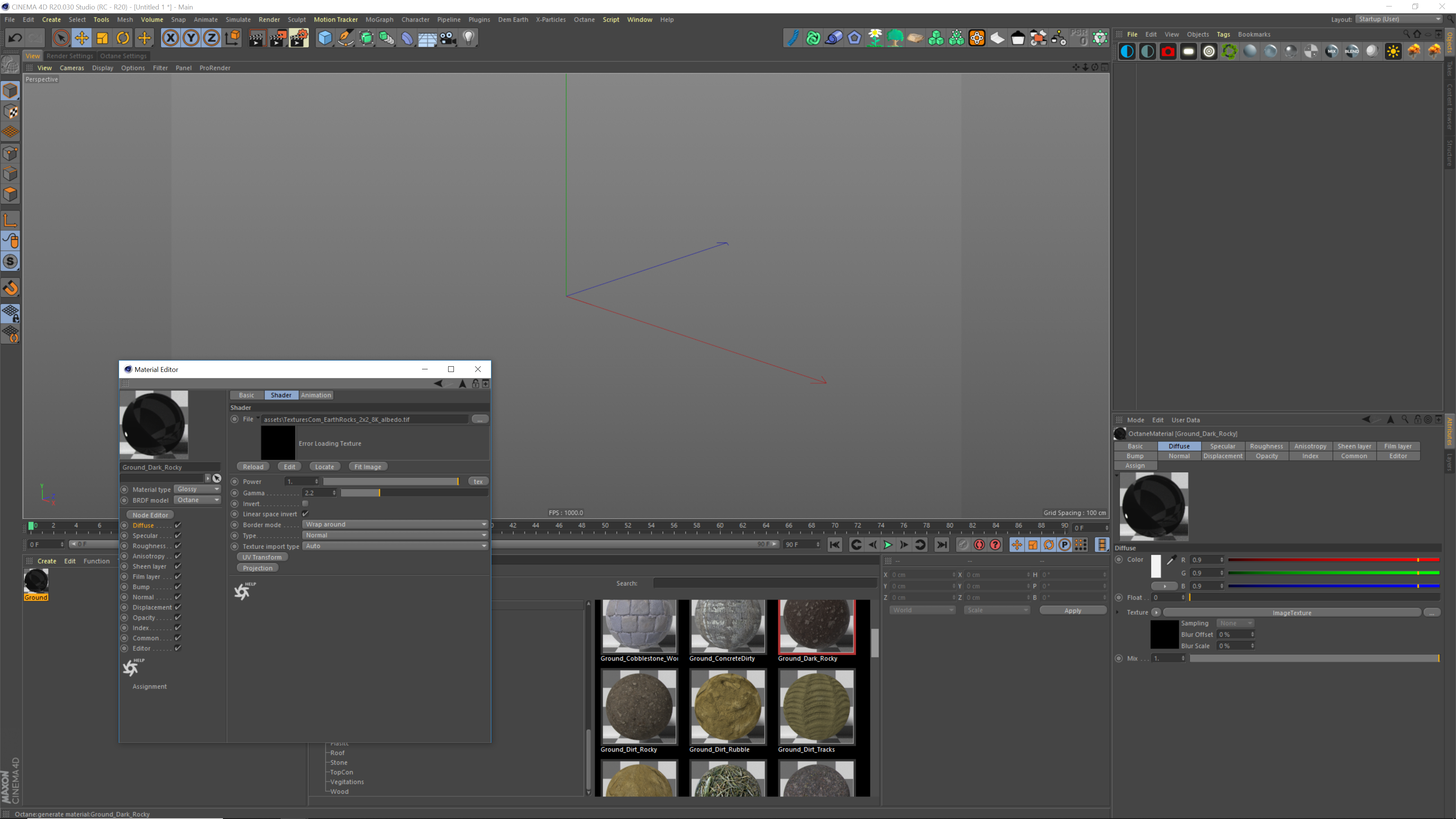Click the Light bulb object icon
Image resolution: width=1456 pixels, height=819 pixels.
coord(469,38)
